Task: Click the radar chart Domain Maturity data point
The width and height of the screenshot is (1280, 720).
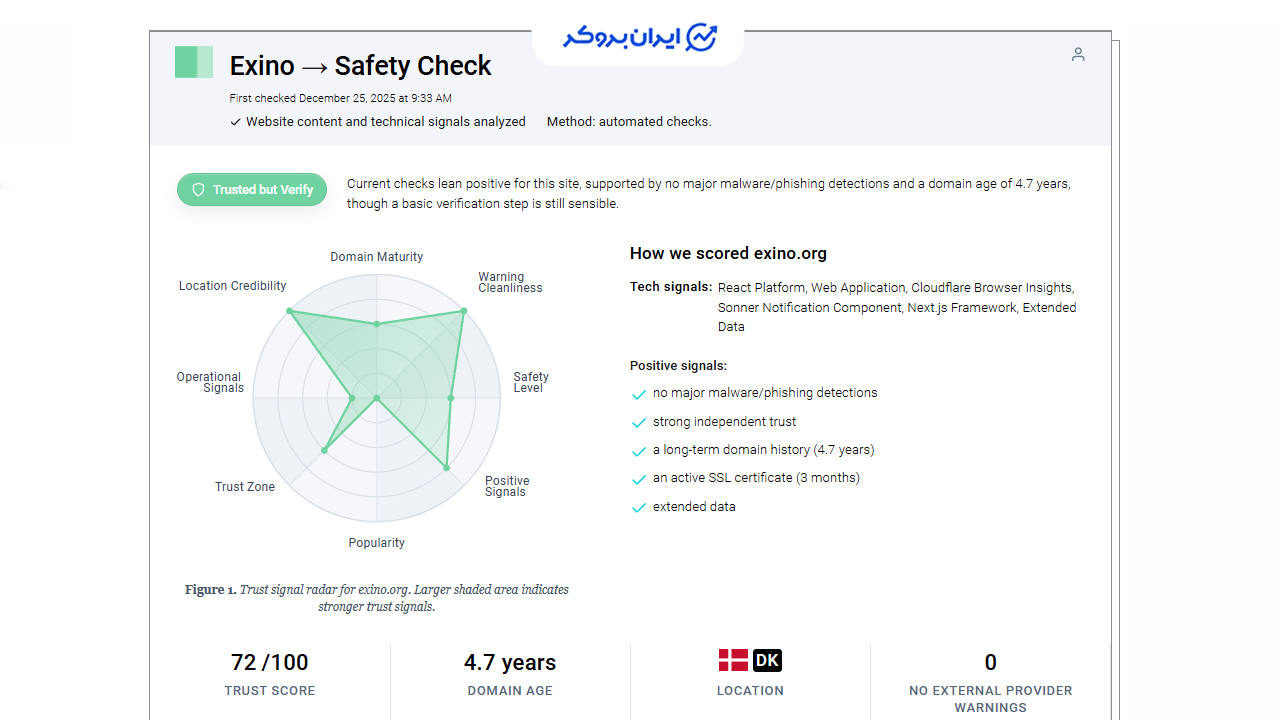Action: coord(377,324)
